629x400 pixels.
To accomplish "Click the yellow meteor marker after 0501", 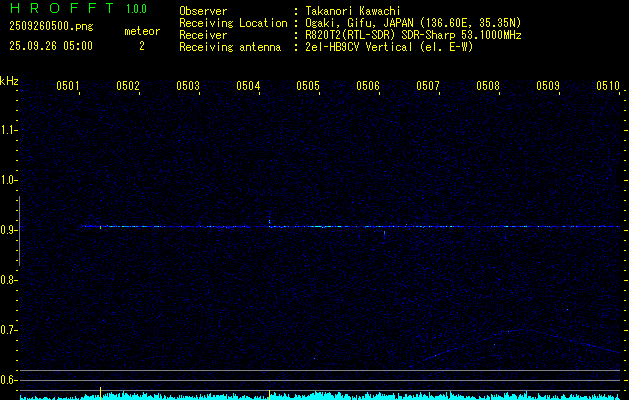I will [100, 393].
